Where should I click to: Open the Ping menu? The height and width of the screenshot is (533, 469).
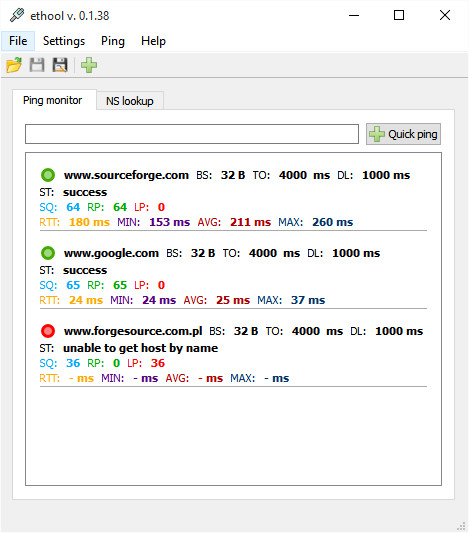click(x=113, y=41)
